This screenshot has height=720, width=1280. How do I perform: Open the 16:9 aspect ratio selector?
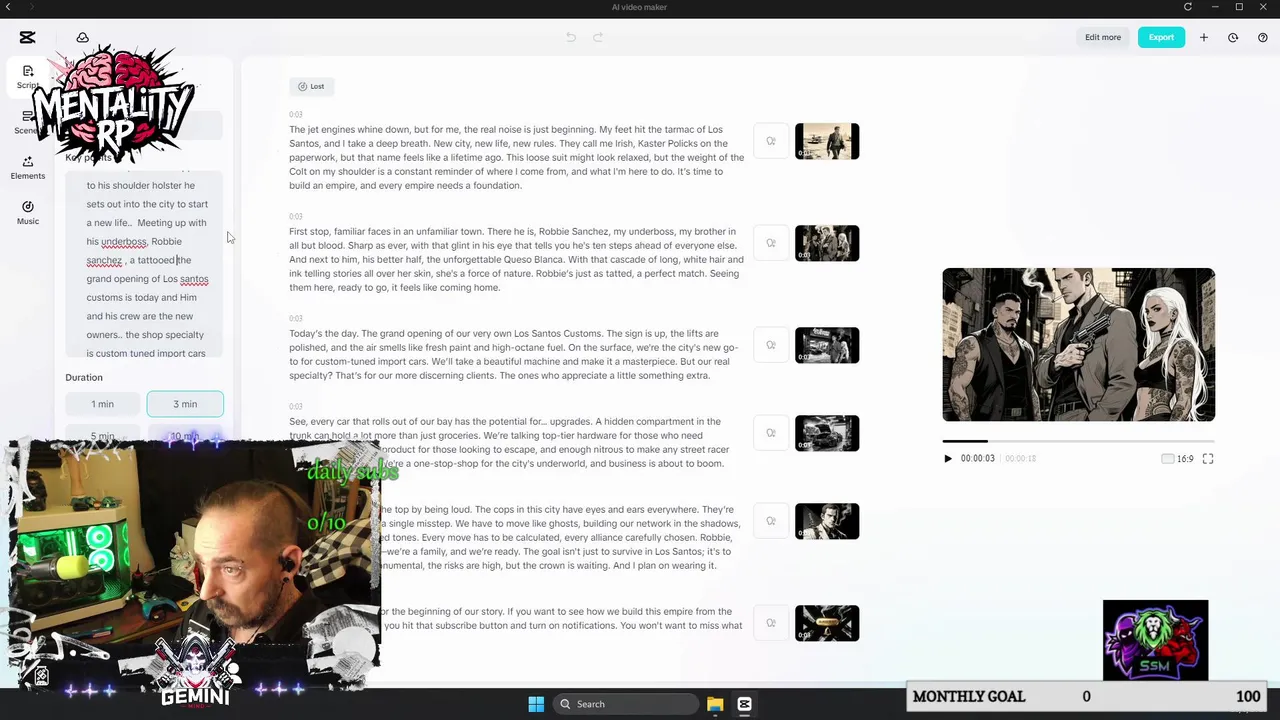1177,459
